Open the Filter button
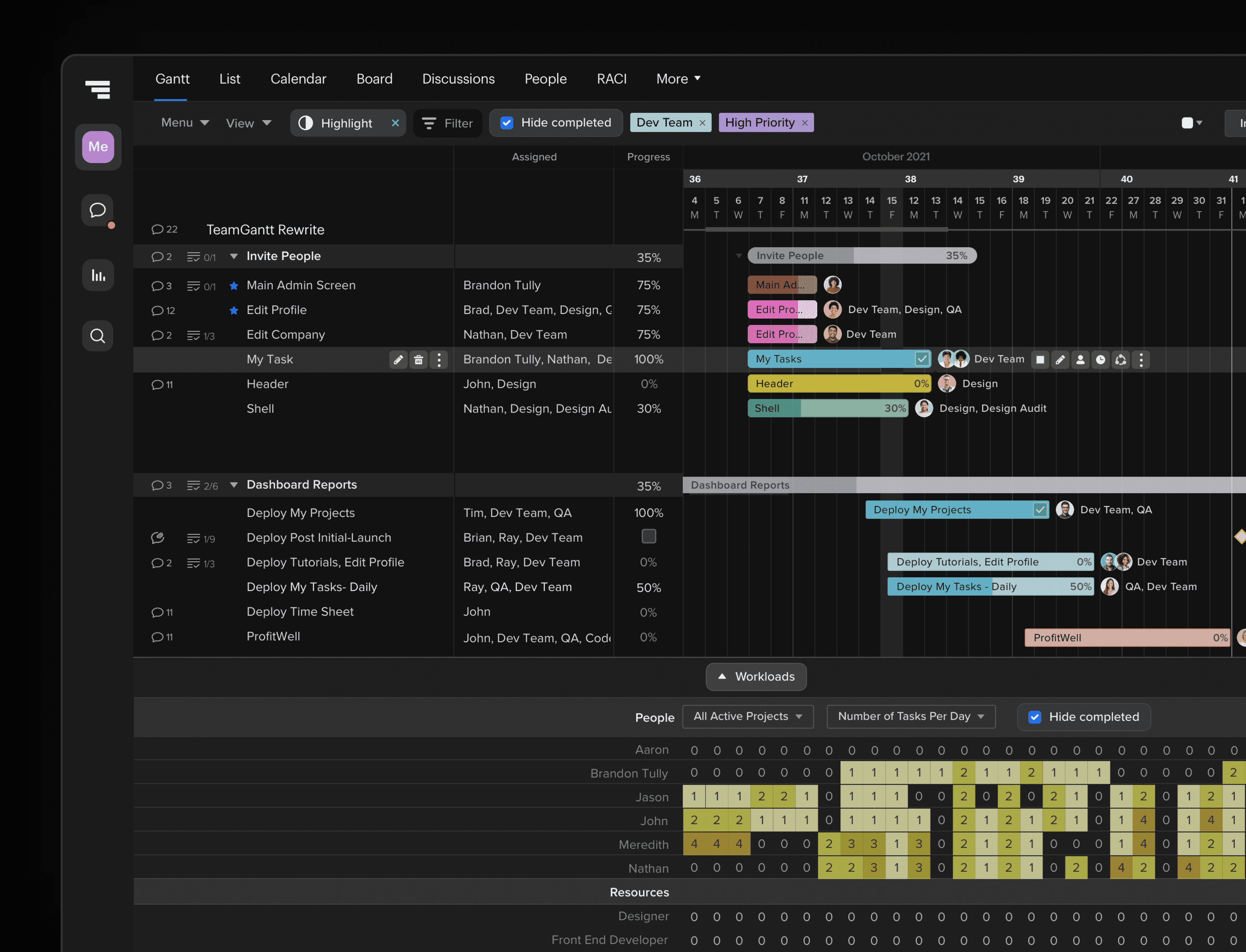The image size is (1246, 952). 448,123
